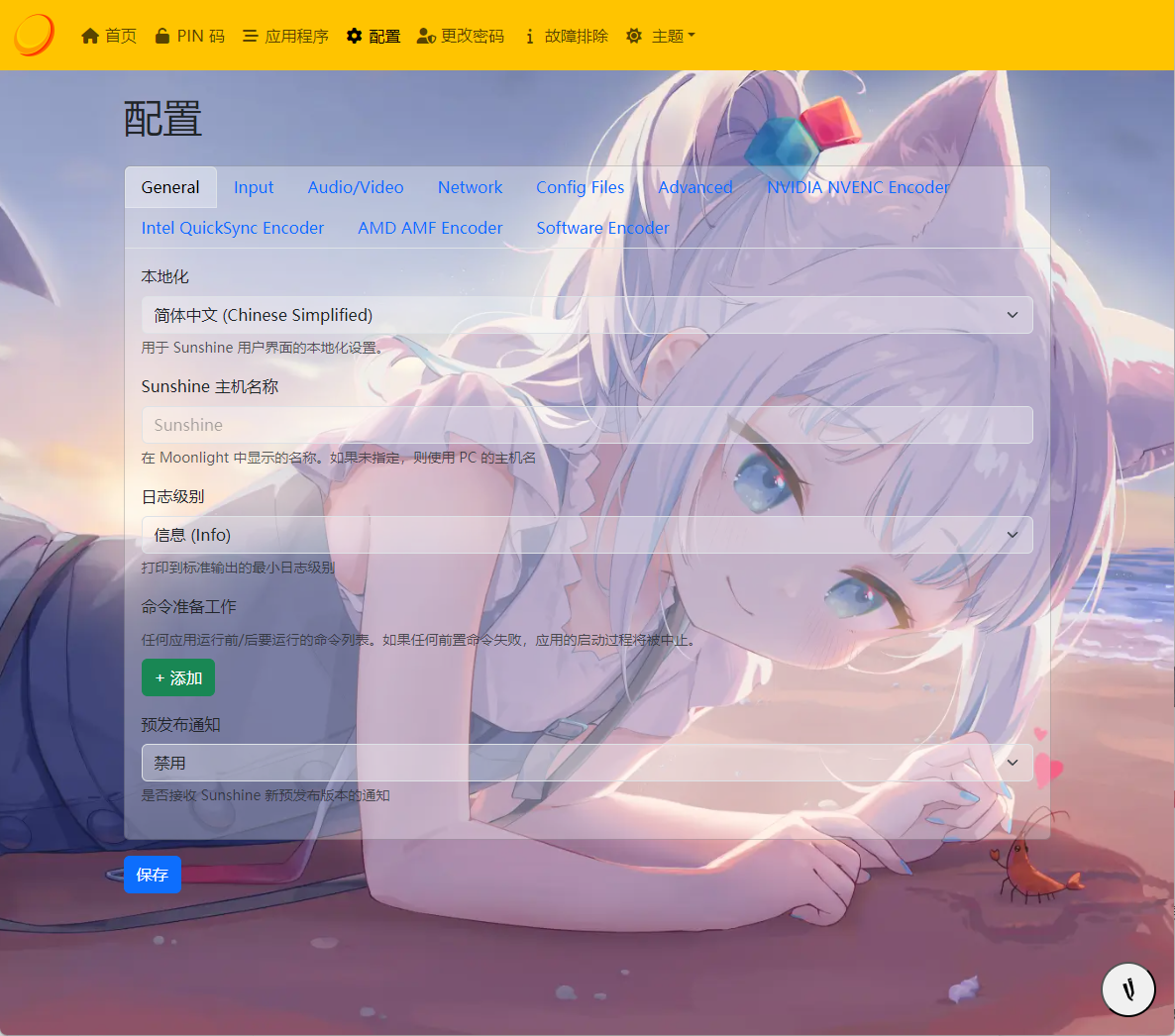Click the home icon beside 首页
This screenshot has height=1036, width=1175.
pos(90,36)
